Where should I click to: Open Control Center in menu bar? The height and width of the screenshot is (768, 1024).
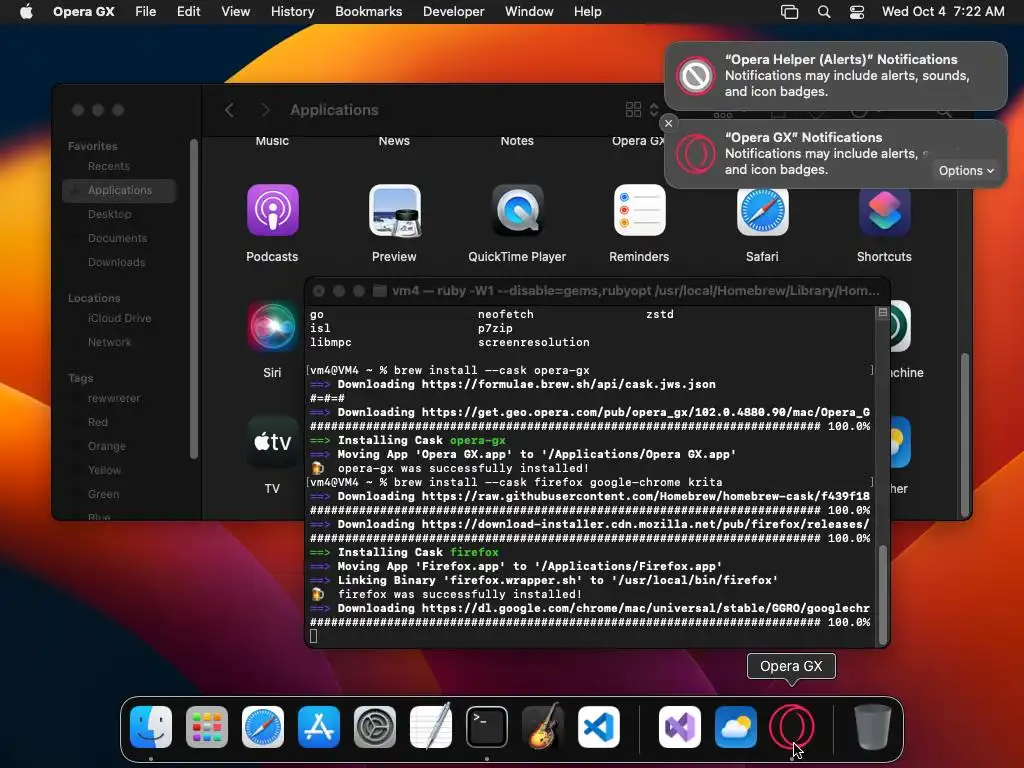[x=857, y=12]
